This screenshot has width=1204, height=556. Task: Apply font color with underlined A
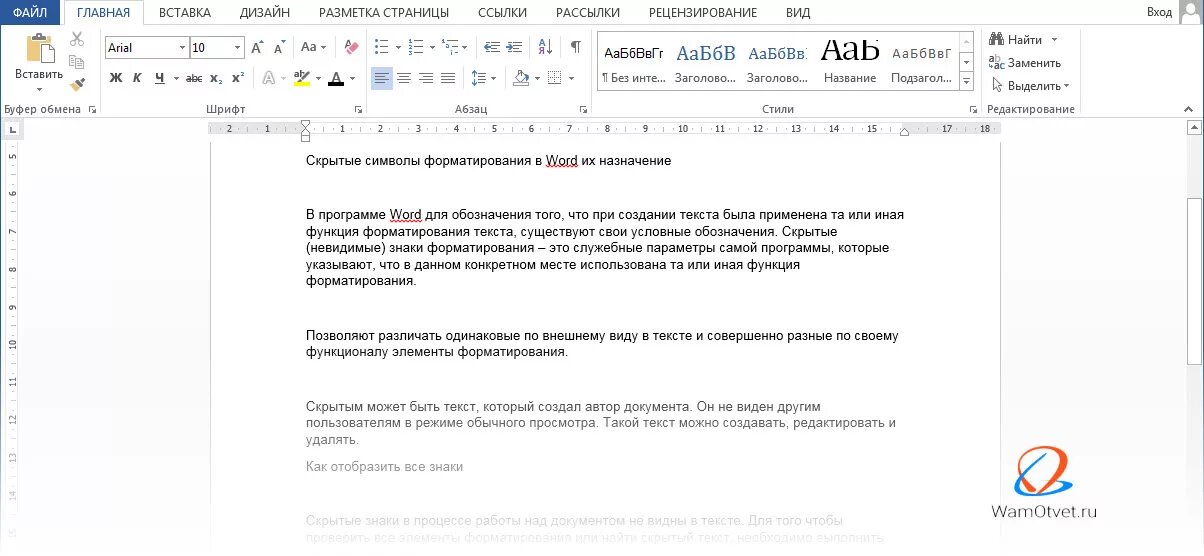coord(336,78)
